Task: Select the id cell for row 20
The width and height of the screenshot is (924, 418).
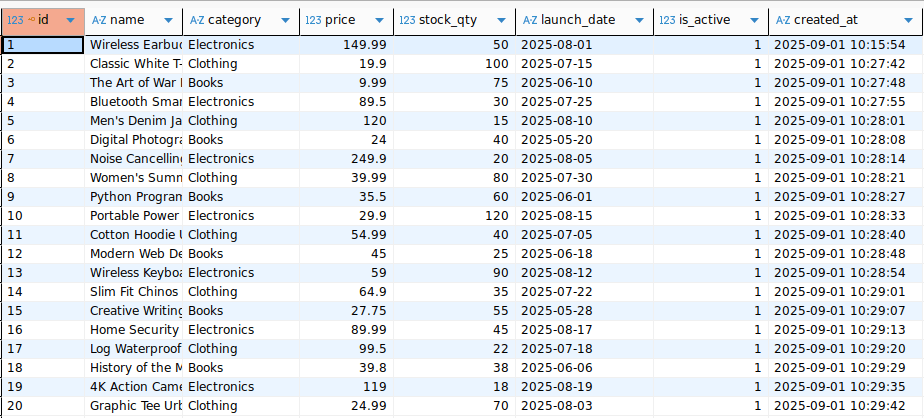Action: tap(43, 405)
